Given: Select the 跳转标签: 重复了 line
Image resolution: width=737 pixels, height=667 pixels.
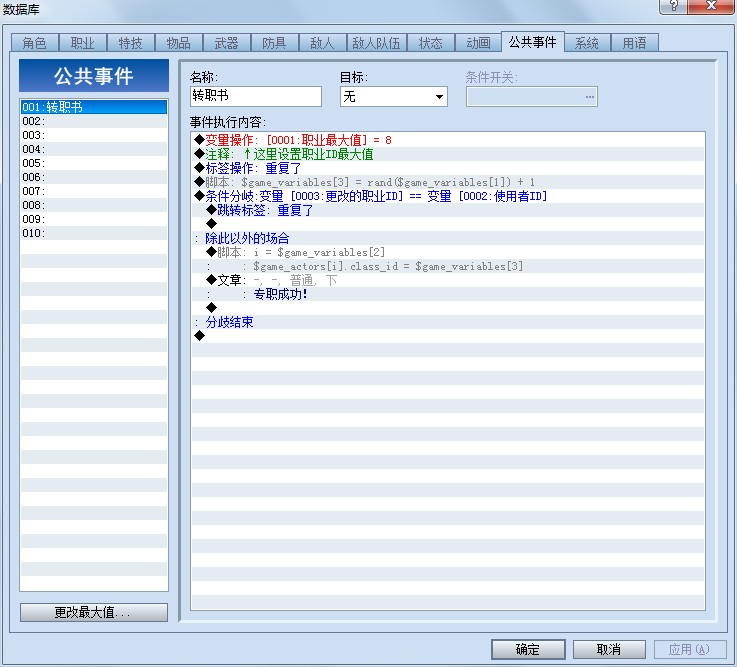Looking at the screenshot, I should click(448, 210).
